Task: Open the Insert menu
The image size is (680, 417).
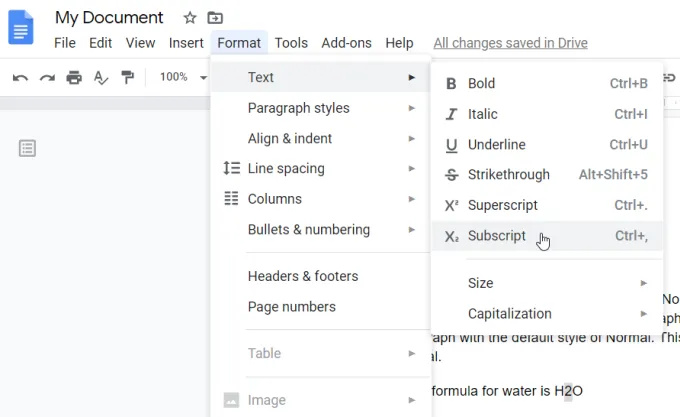Action: click(186, 43)
